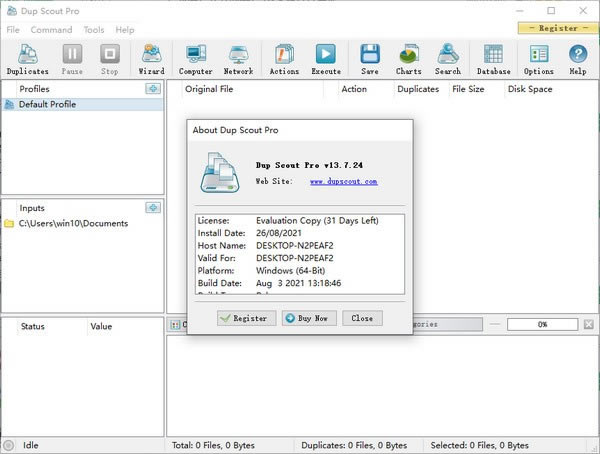The height and width of the screenshot is (454, 600).
Task: Open the www.dupscout.com website link
Action: tap(344, 181)
